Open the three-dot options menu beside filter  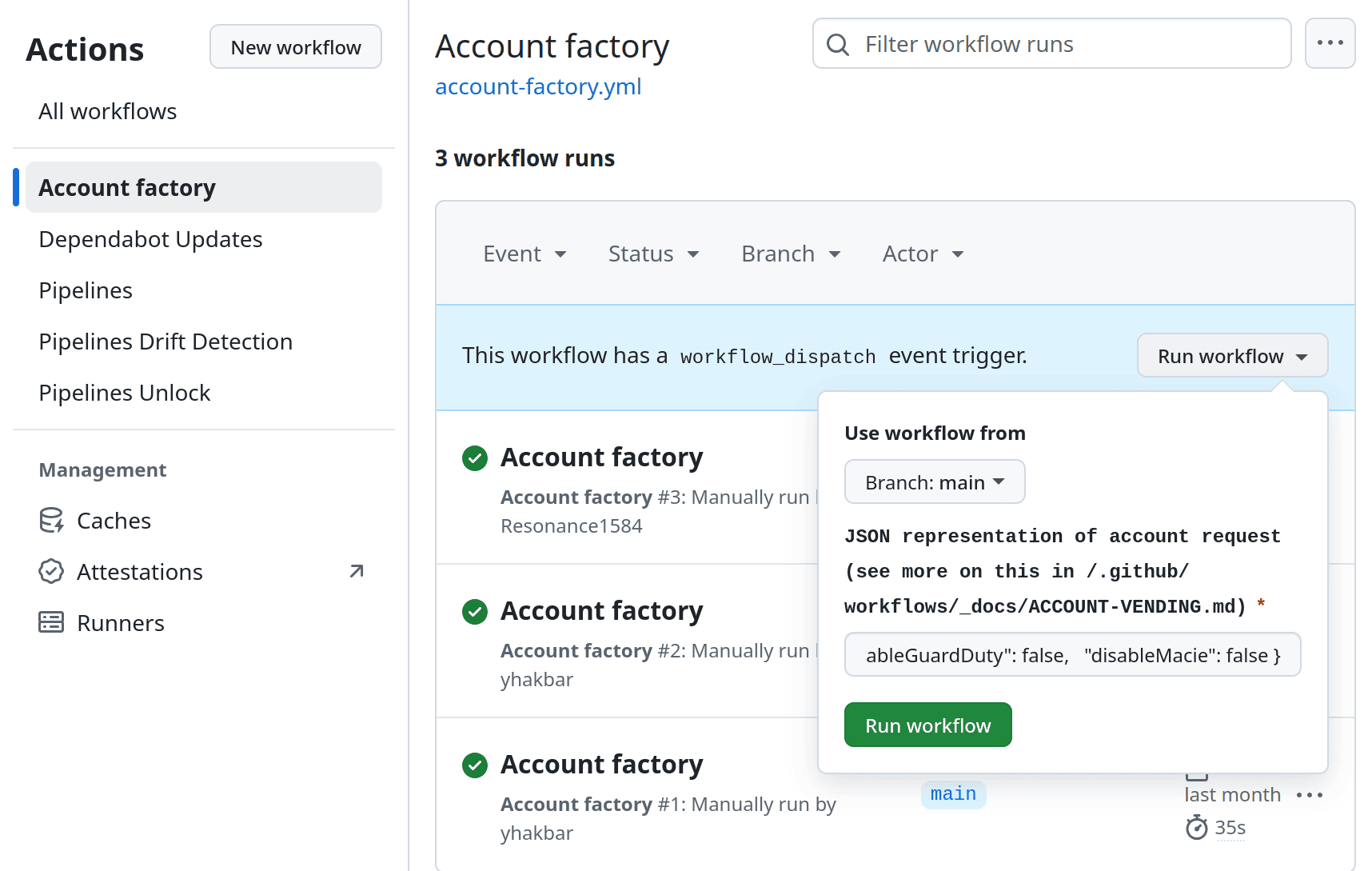pos(1330,43)
